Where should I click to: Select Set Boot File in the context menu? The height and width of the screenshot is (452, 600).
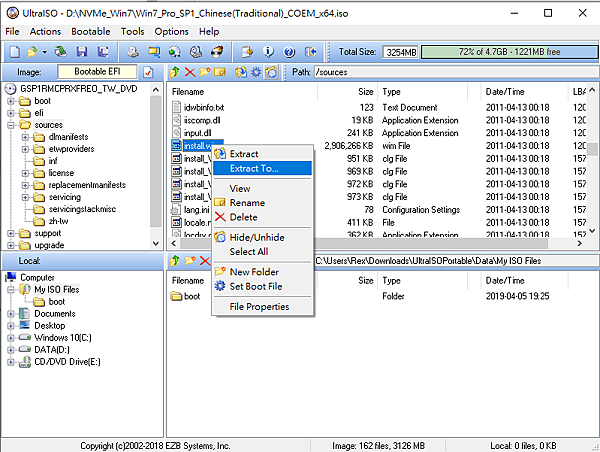click(x=262, y=286)
